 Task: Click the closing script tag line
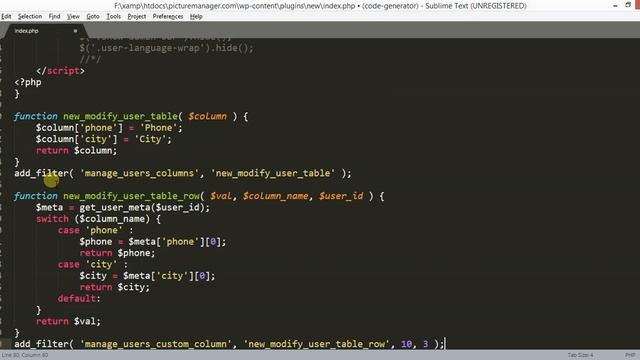(x=60, y=71)
